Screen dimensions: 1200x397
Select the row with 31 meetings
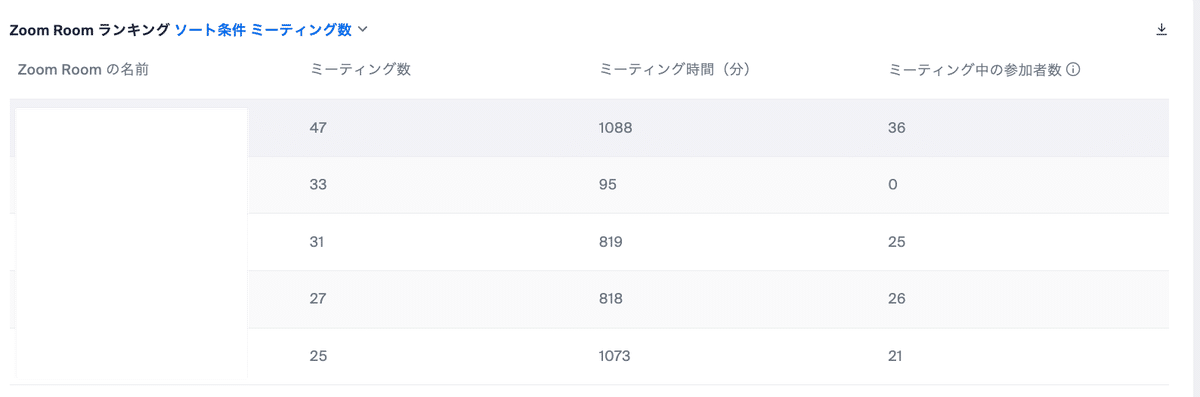[x=589, y=242]
